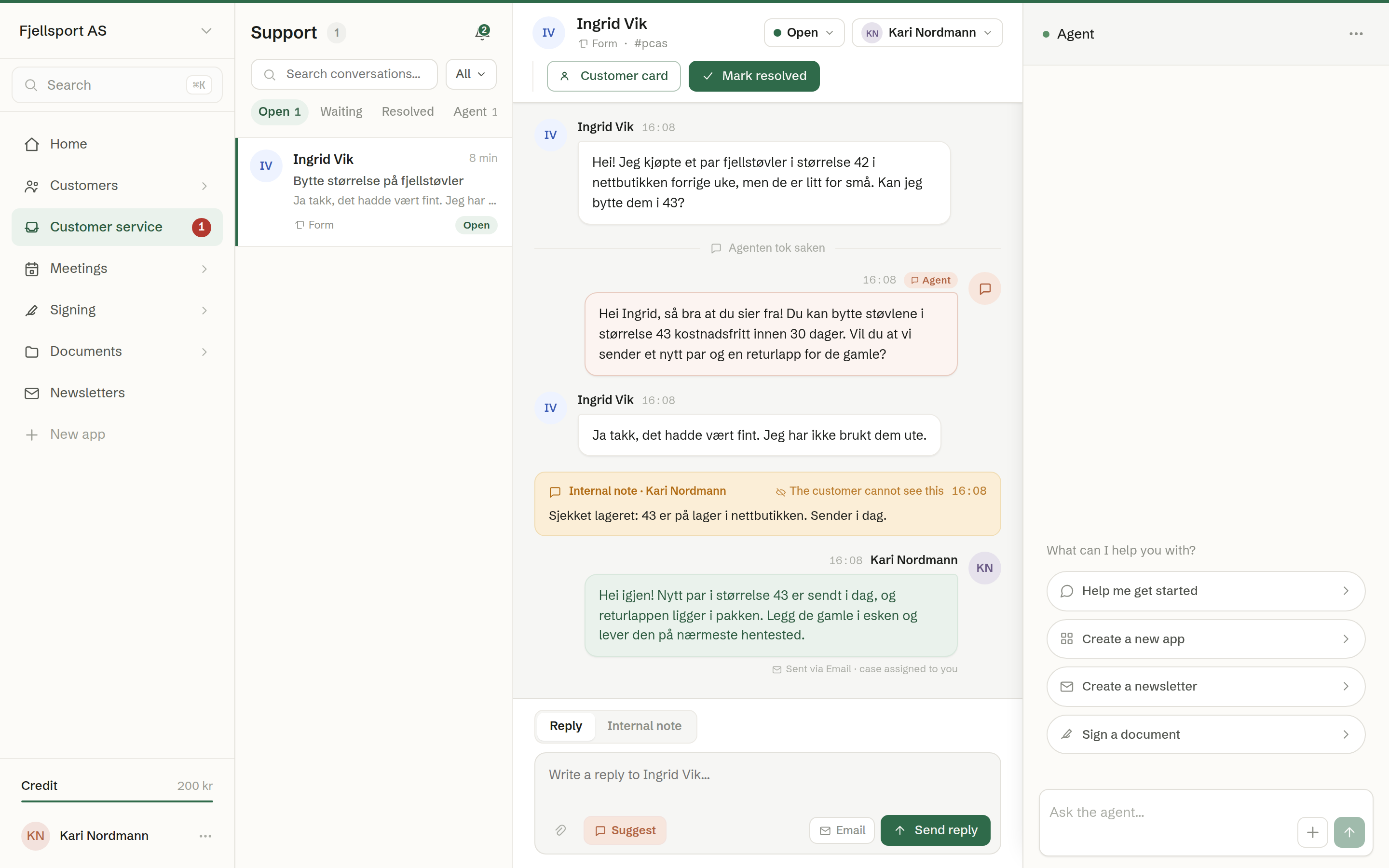Click Create a newsletter suggestion

coord(1205,687)
